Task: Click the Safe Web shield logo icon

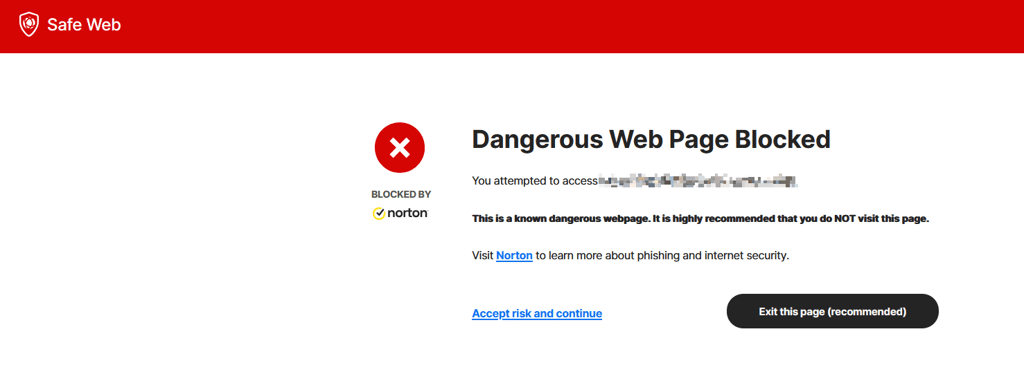Action: point(29,25)
